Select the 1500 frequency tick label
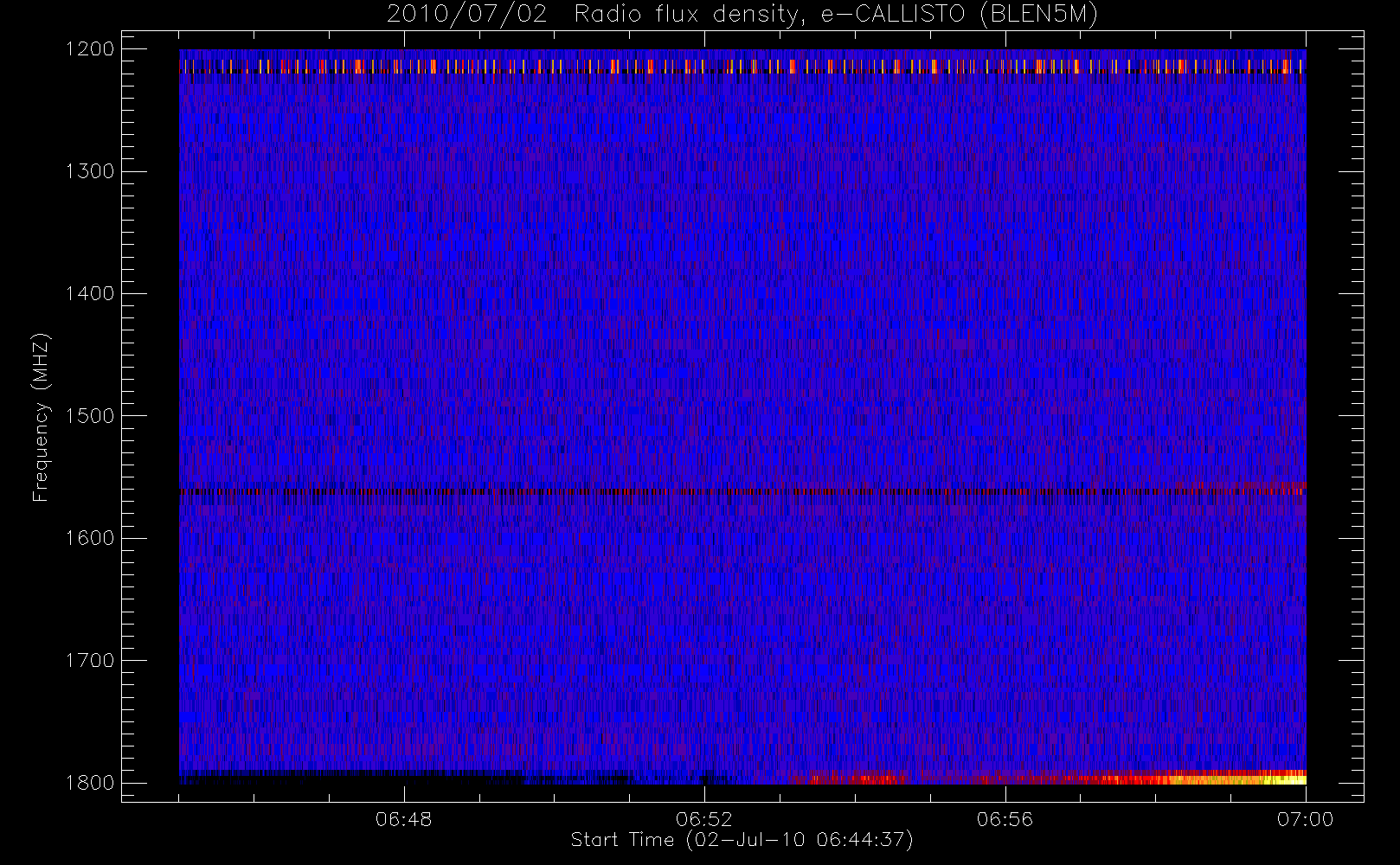 pyautogui.click(x=90, y=416)
